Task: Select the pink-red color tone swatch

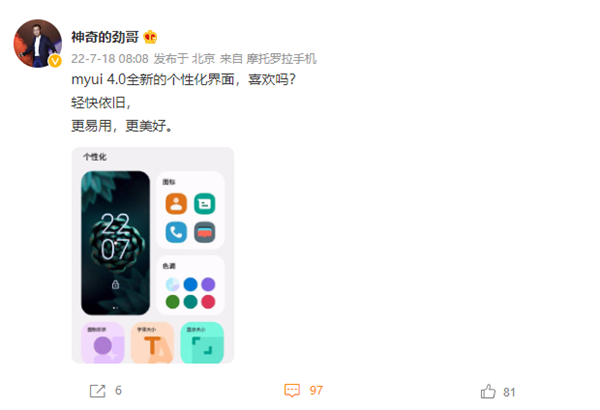Action: [208, 302]
